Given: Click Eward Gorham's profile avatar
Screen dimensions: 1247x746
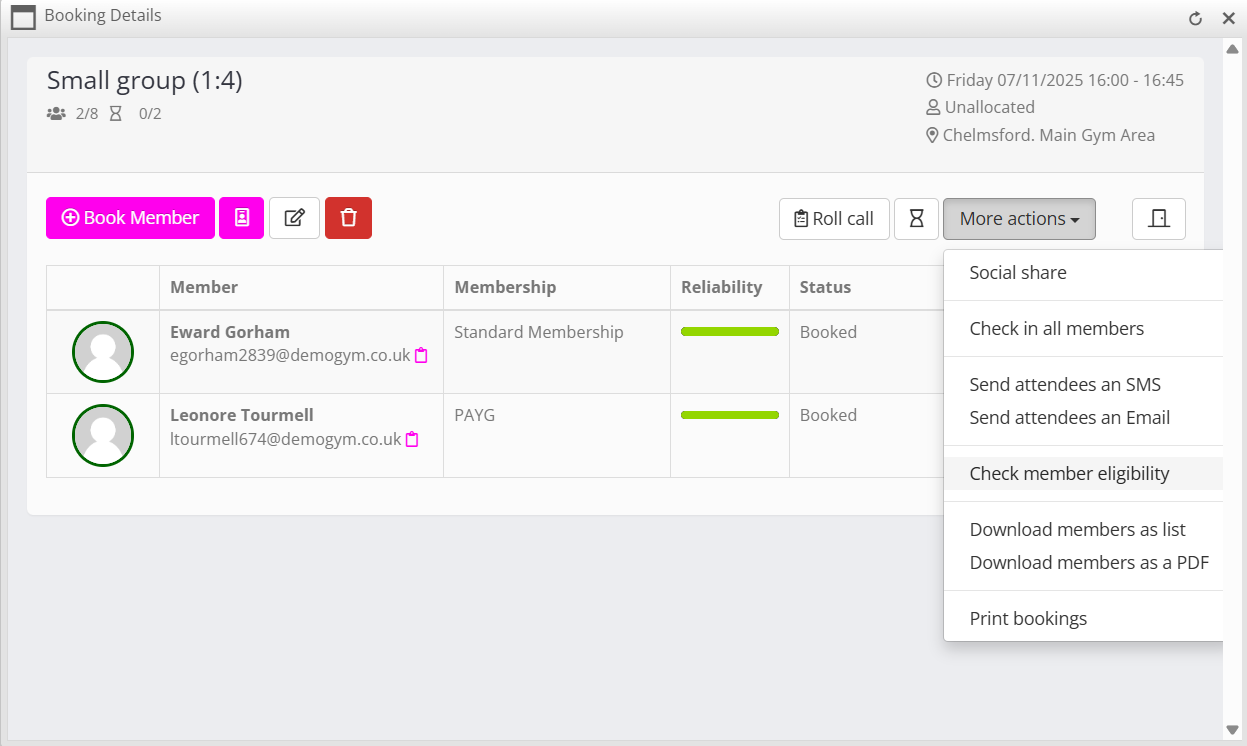Looking at the screenshot, I should click(x=103, y=352).
